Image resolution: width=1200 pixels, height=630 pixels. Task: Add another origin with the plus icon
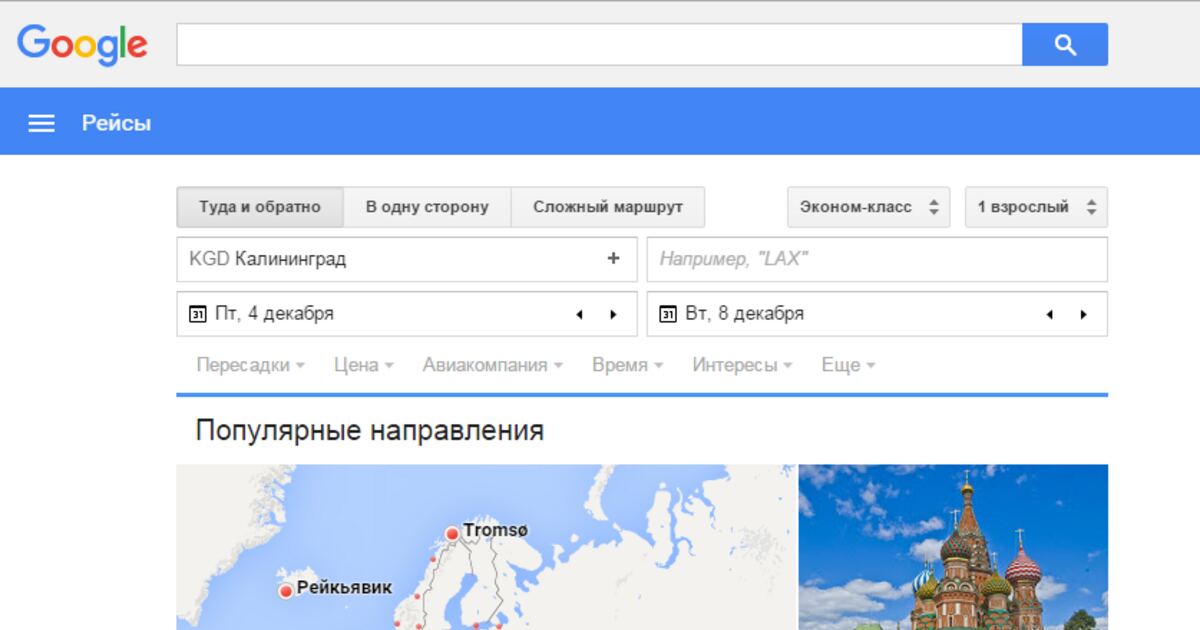(x=613, y=258)
